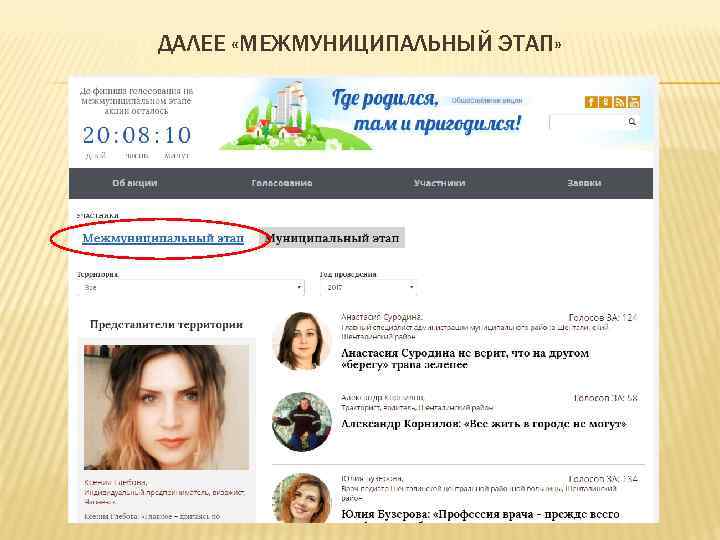Focus the site search input field
Viewport: 720px width, 540px height.
click(x=587, y=122)
